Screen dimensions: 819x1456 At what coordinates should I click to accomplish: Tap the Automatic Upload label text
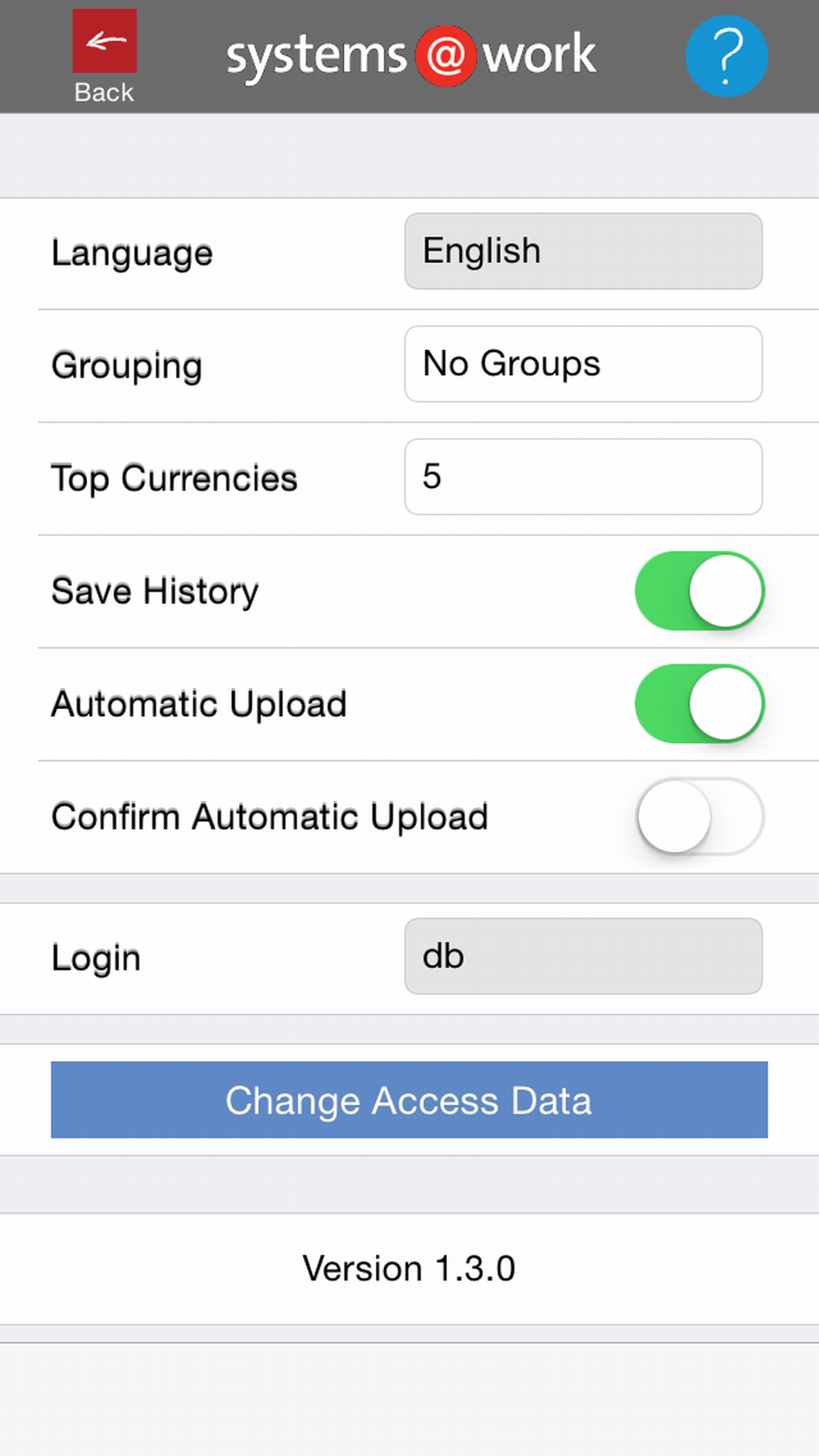[199, 704]
